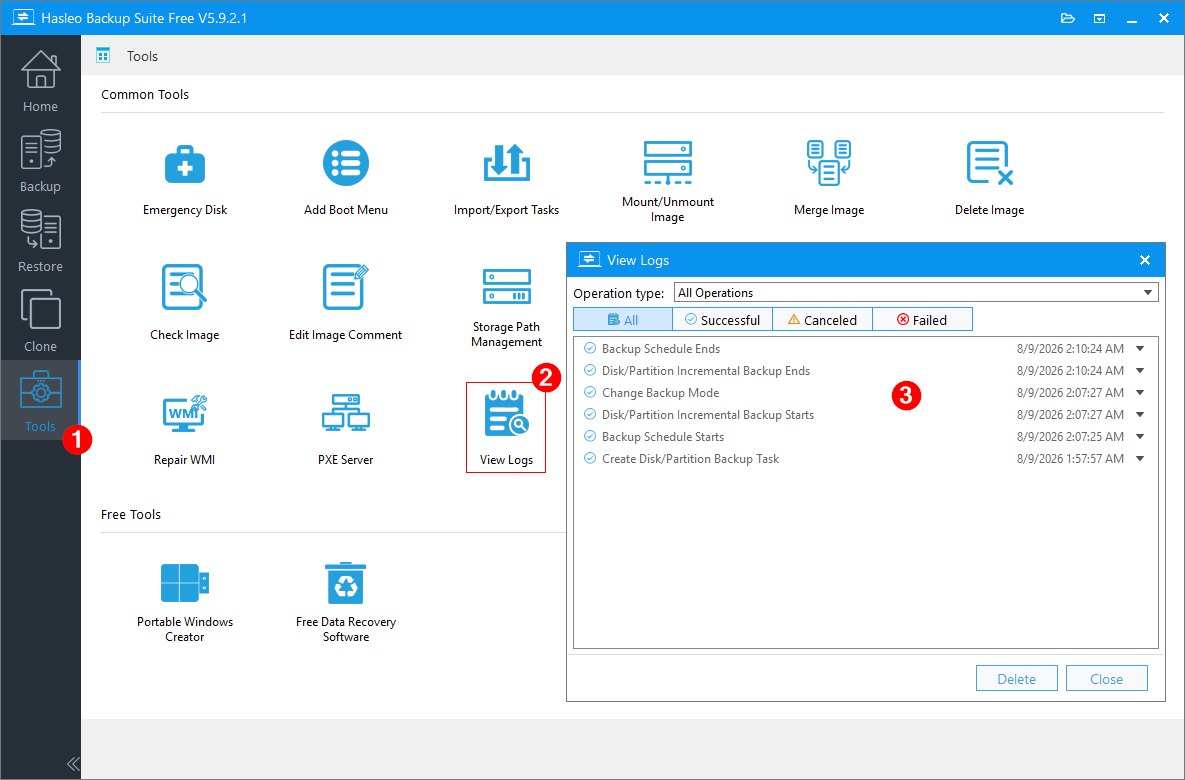Launch the Check Image tool

[184, 302]
